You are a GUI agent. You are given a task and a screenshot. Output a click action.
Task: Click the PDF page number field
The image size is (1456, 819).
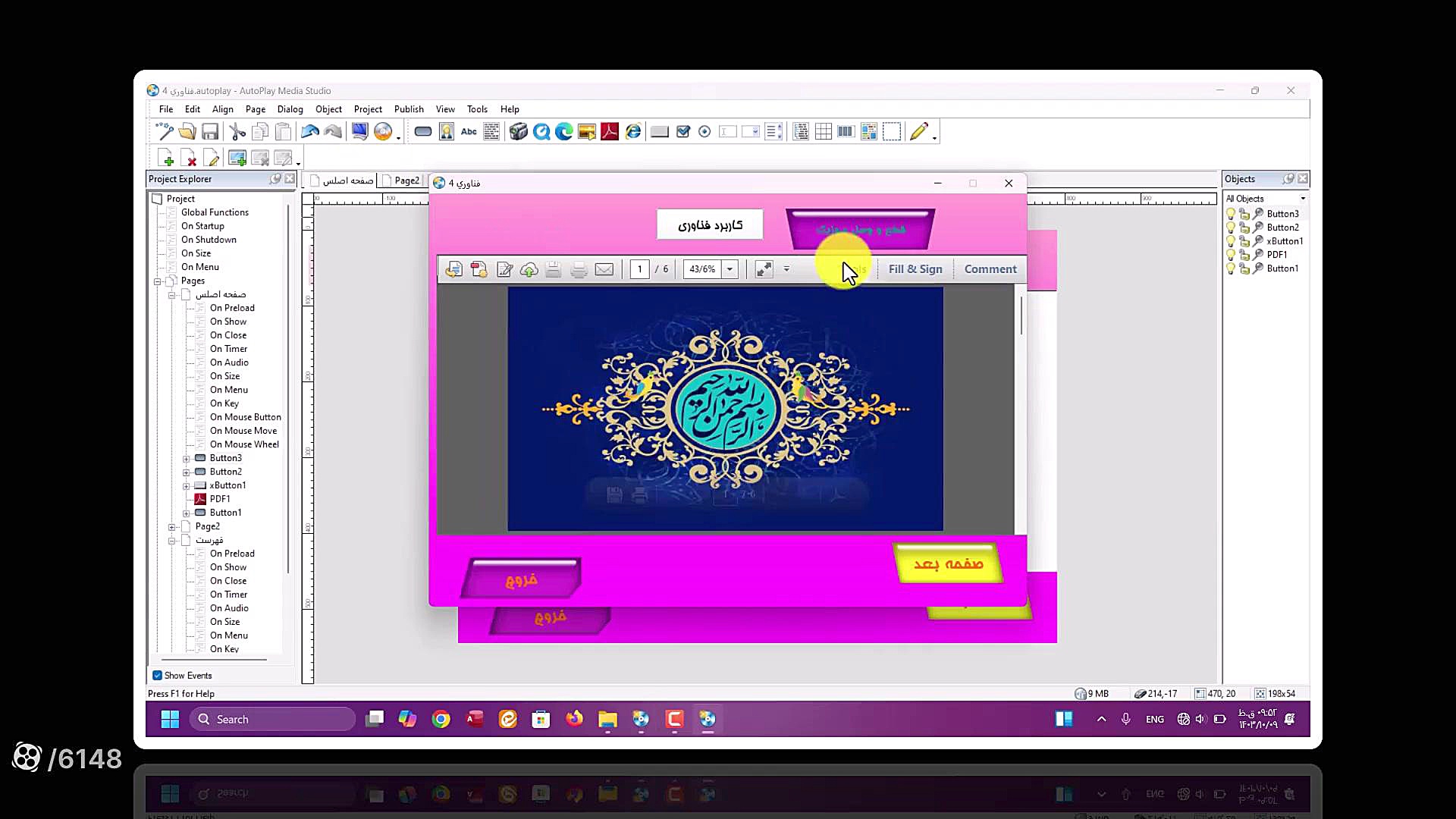(x=639, y=269)
